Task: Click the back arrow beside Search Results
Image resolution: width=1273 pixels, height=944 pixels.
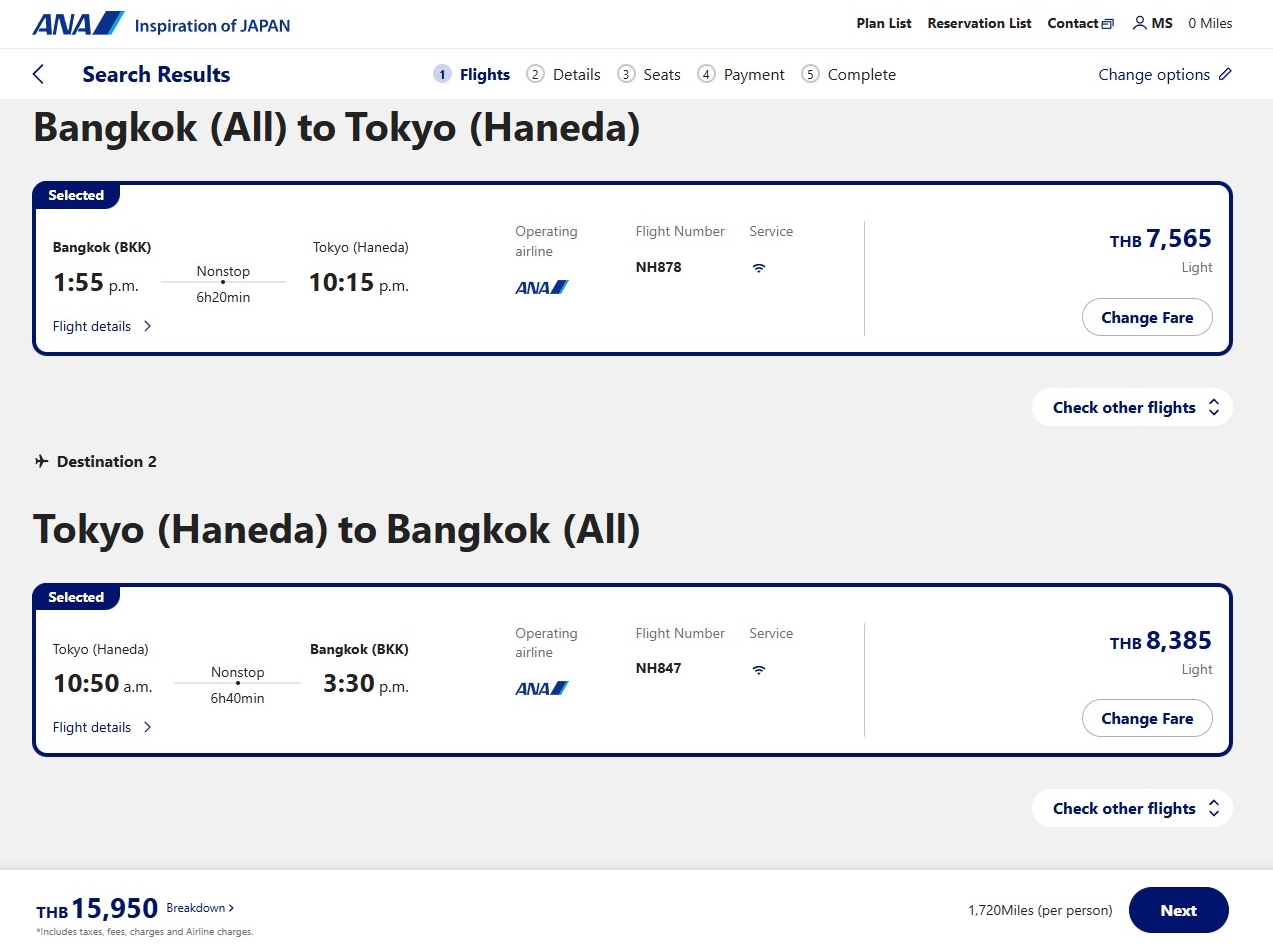Action: coord(39,74)
